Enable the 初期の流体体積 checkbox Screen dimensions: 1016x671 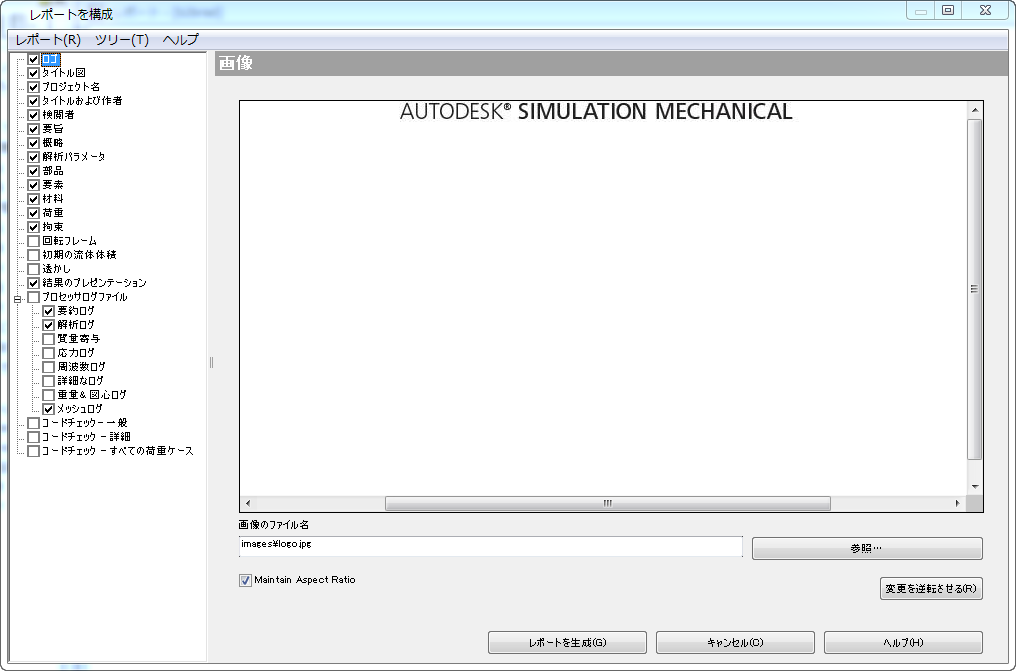[x=34, y=255]
